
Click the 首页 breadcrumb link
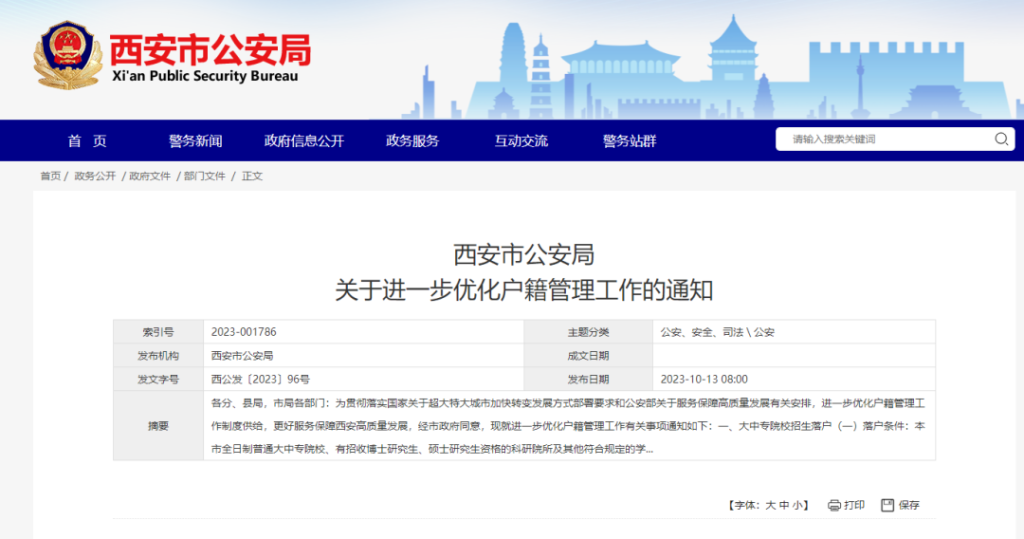(50, 176)
